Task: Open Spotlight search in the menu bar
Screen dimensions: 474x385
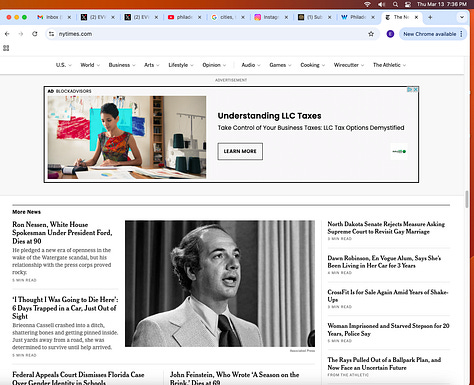Action: coord(395,4)
